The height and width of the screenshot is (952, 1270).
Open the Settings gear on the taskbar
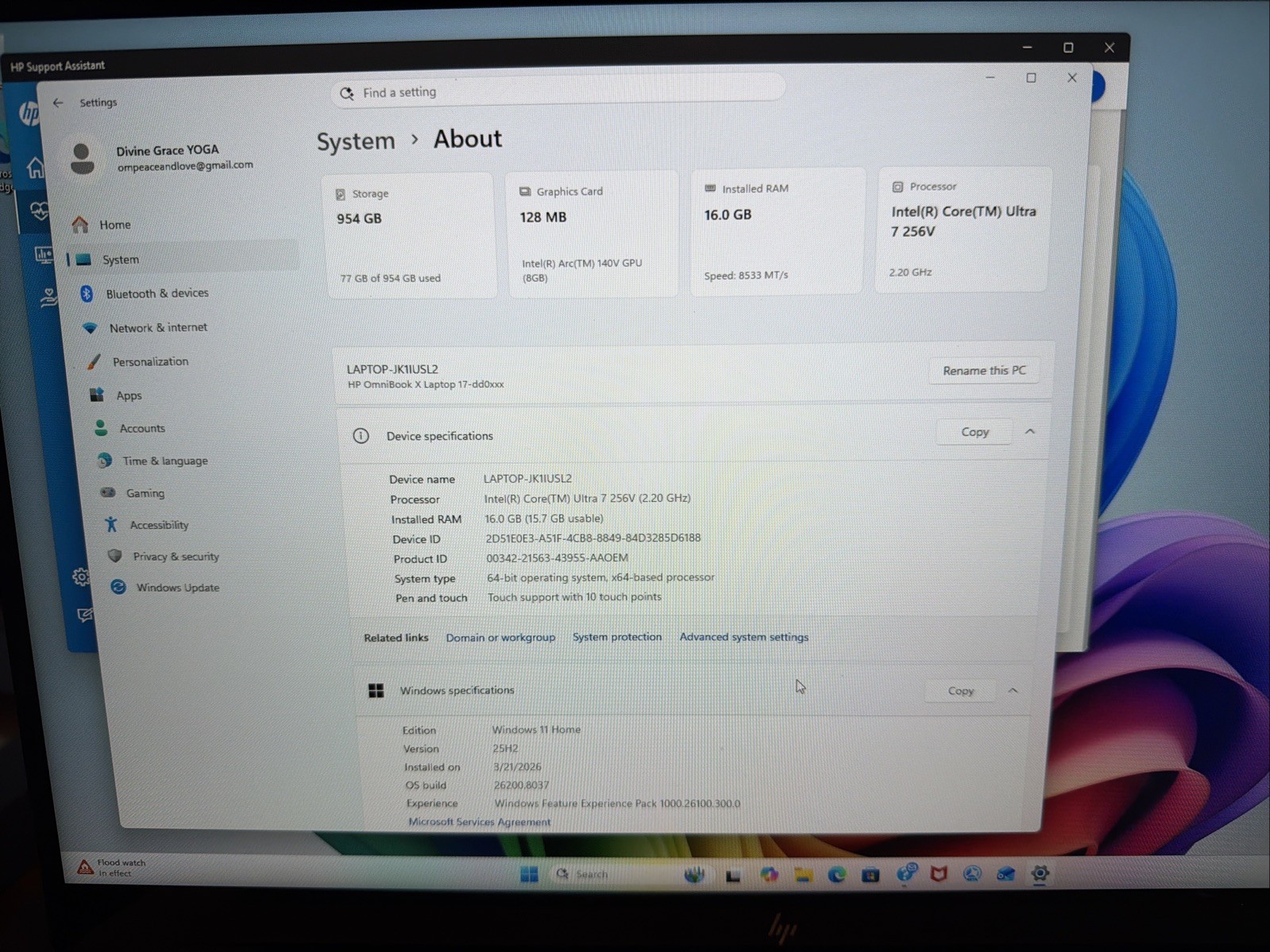[1040, 874]
